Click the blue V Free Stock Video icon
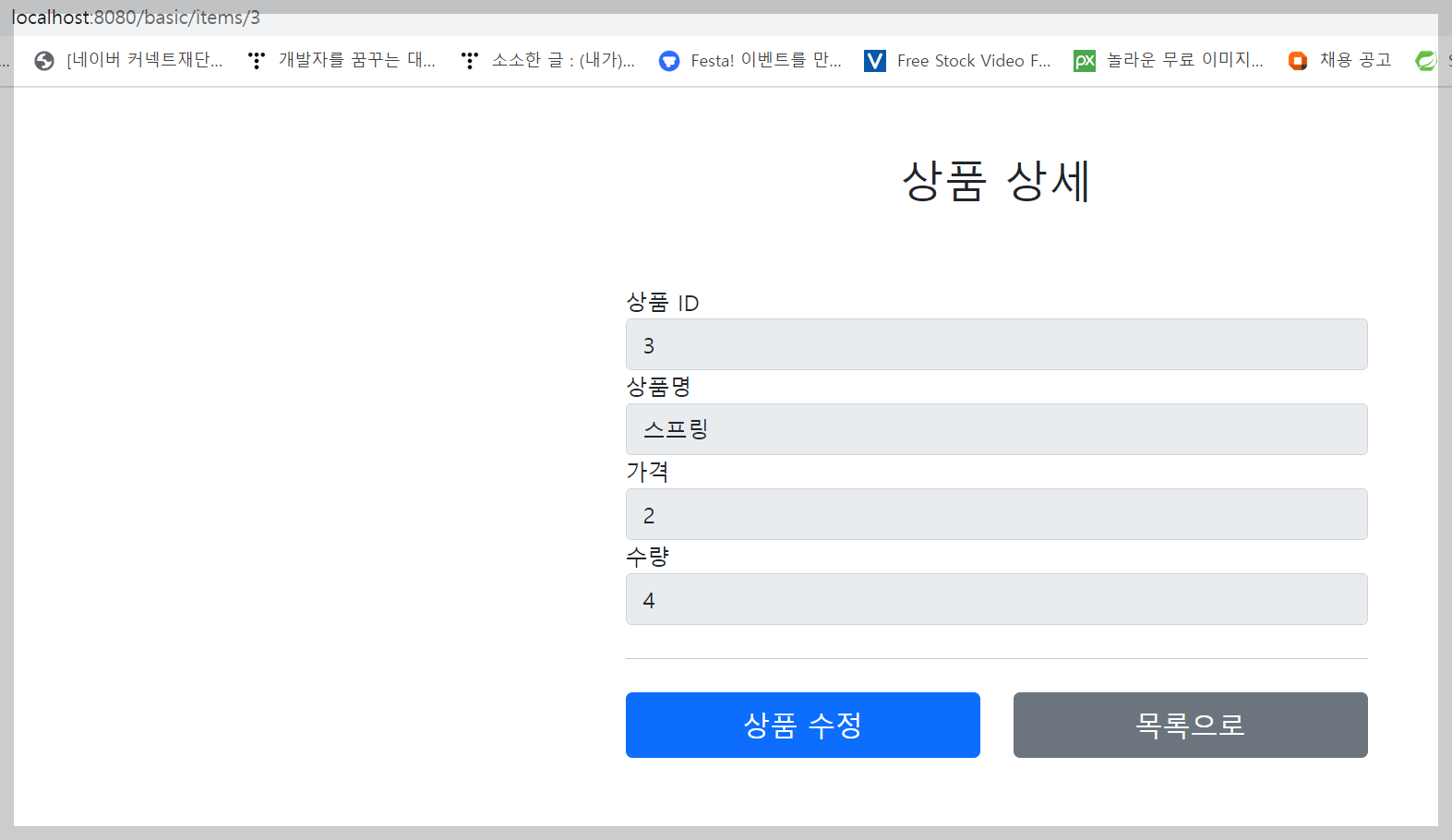 tap(875, 61)
